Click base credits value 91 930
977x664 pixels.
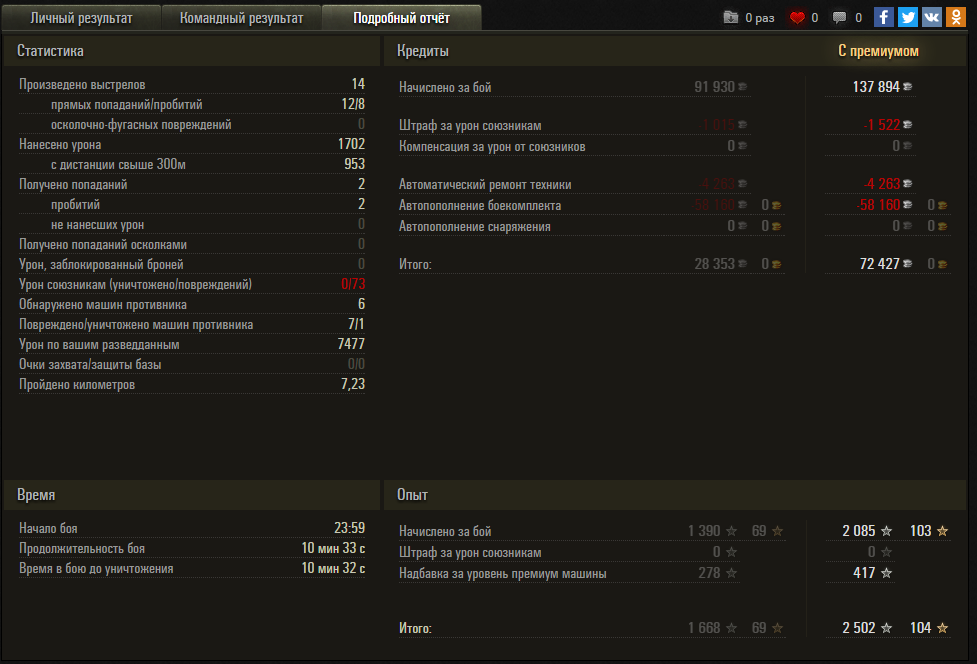(x=715, y=87)
